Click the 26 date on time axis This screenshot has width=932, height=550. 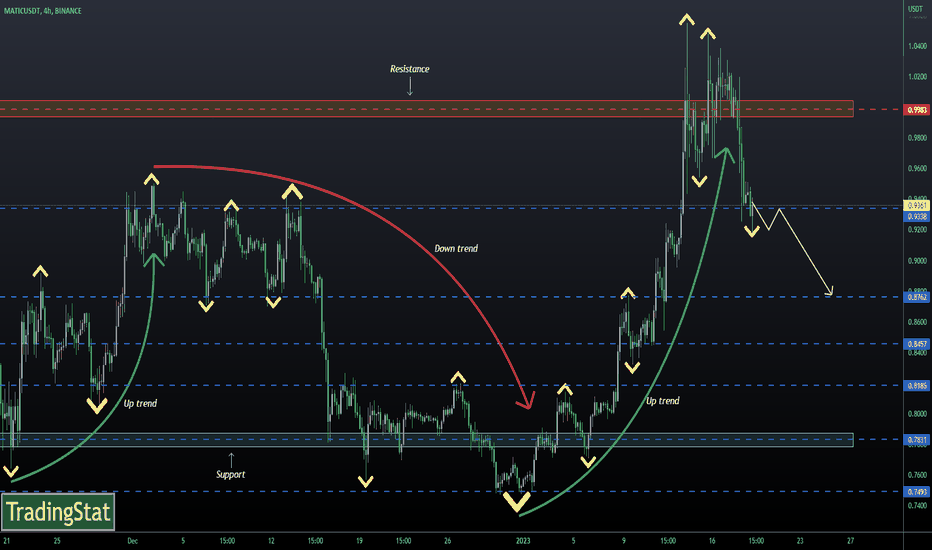448,541
